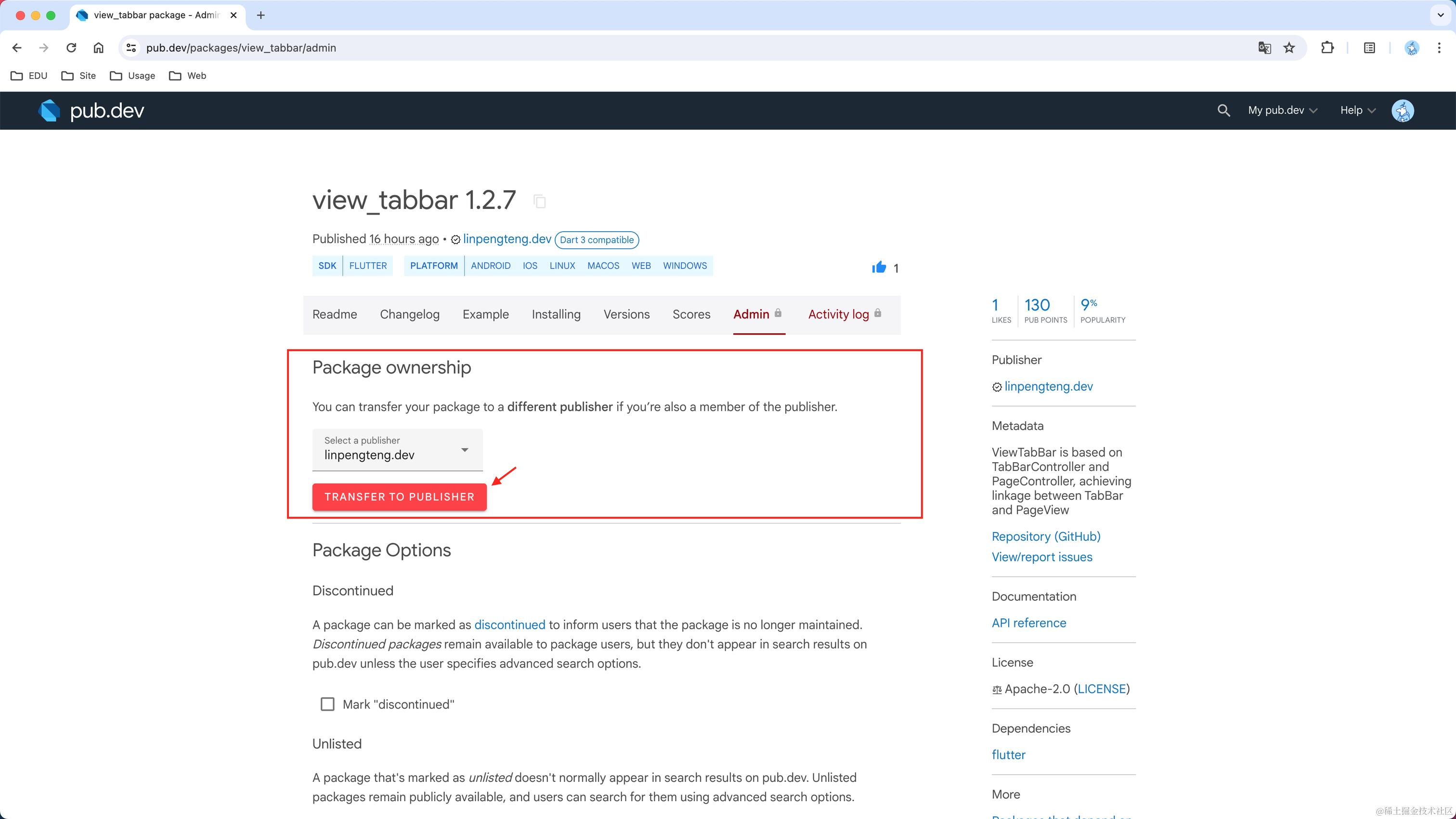Image resolution: width=1456 pixels, height=819 pixels.
Task: Open the pub.dev search icon
Action: click(x=1223, y=111)
